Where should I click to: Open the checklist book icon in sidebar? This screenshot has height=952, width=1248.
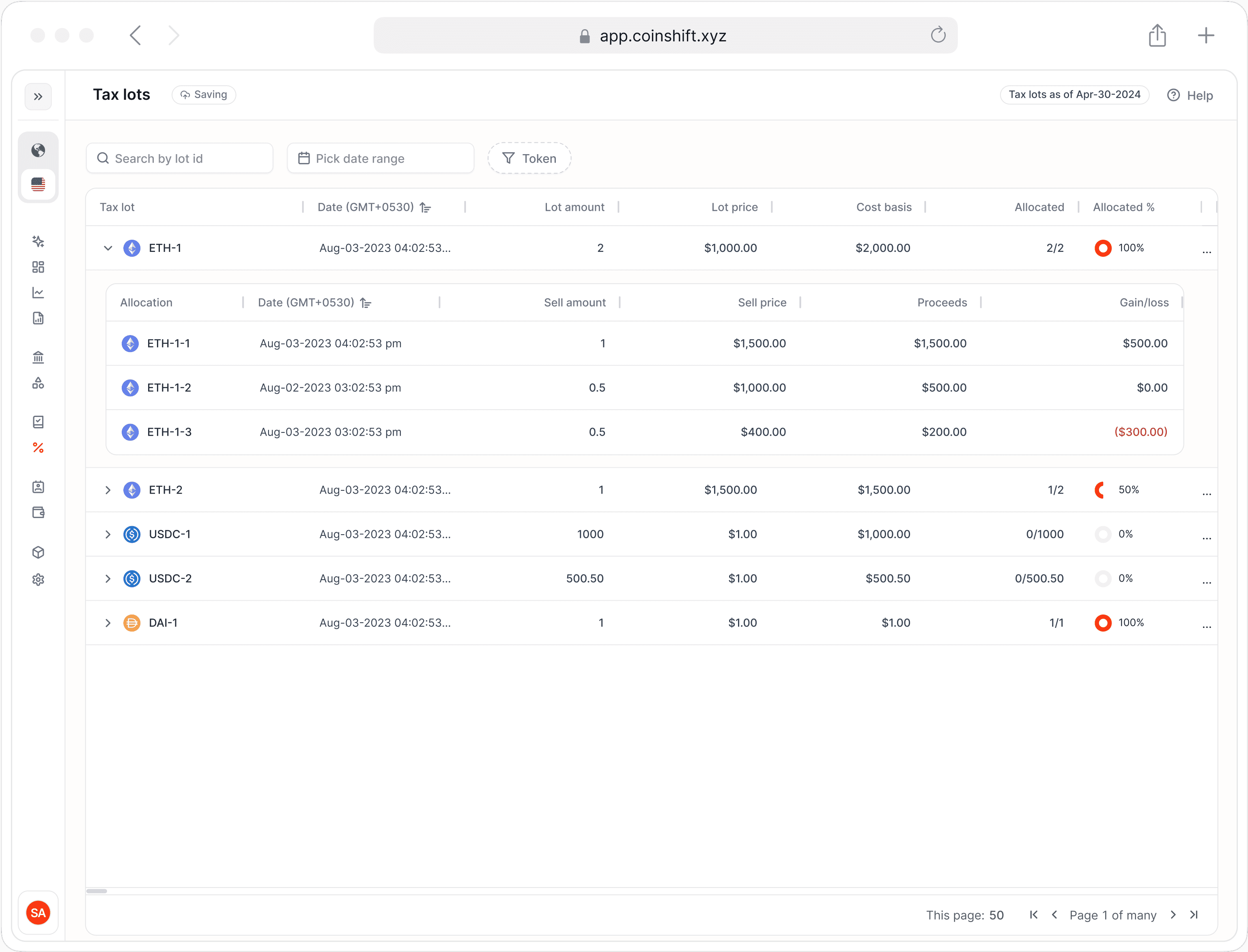pyautogui.click(x=38, y=421)
